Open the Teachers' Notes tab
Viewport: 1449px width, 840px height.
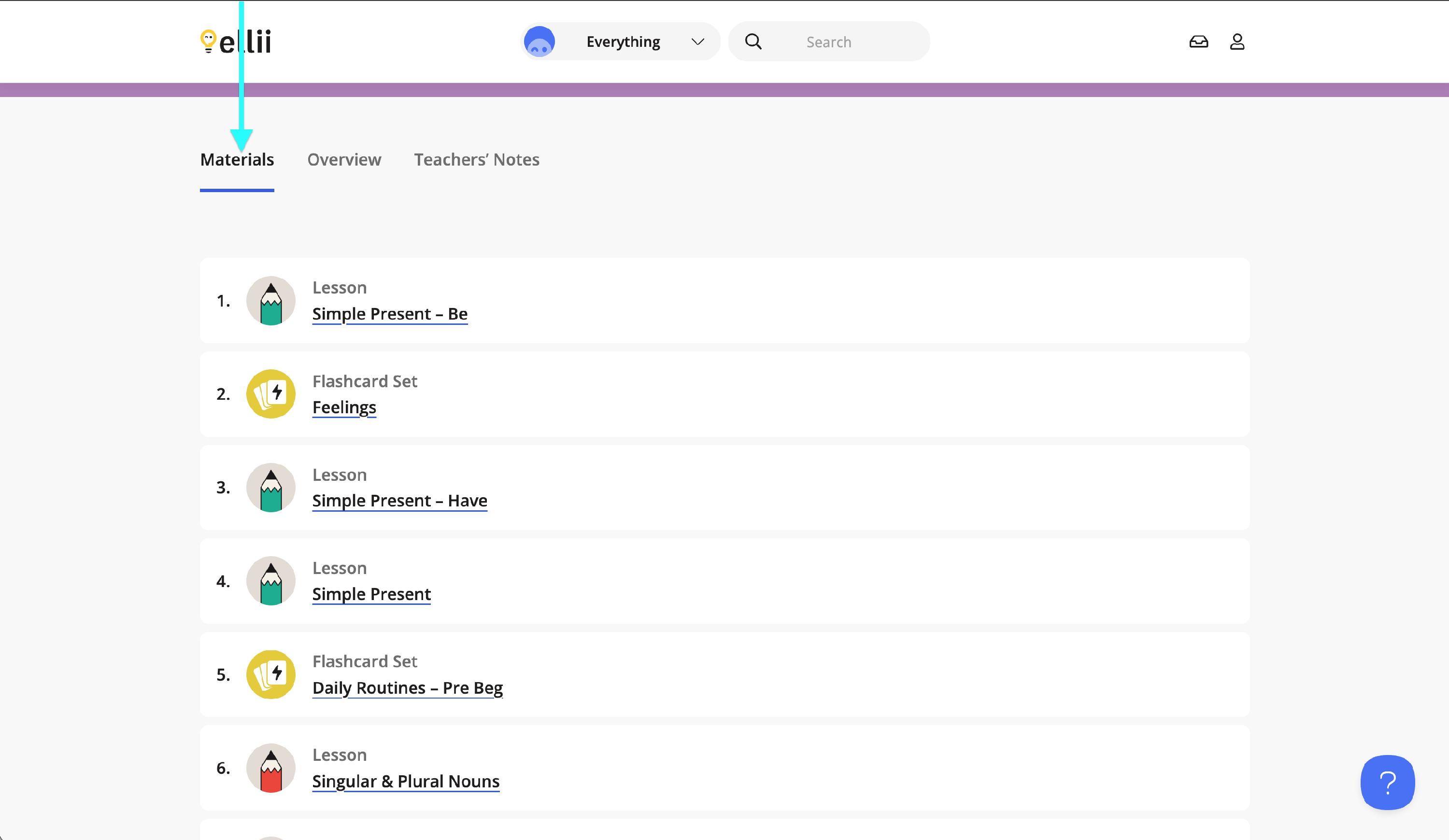coord(477,160)
